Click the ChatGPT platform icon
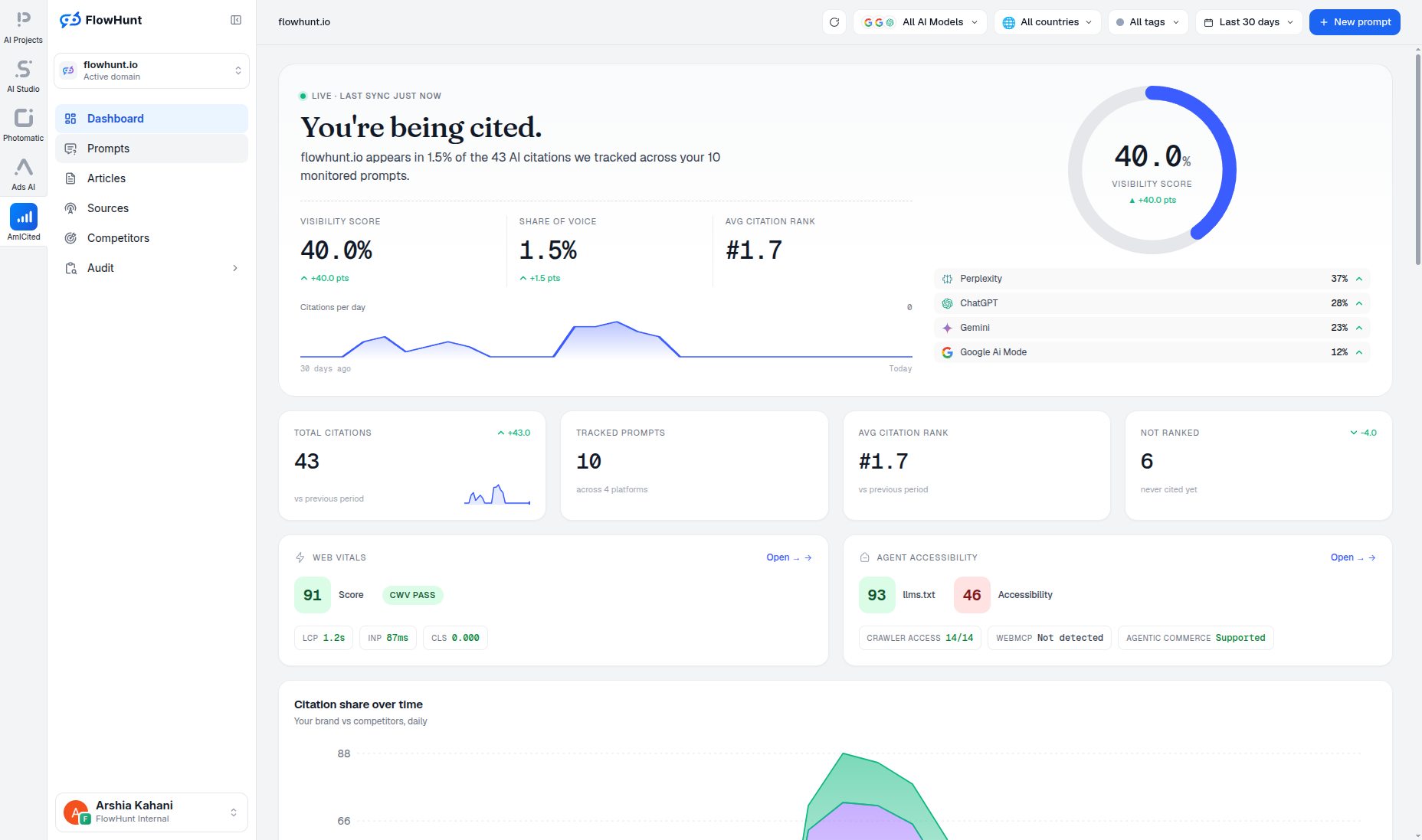Viewport: 1422px width, 840px height. [x=947, y=303]
